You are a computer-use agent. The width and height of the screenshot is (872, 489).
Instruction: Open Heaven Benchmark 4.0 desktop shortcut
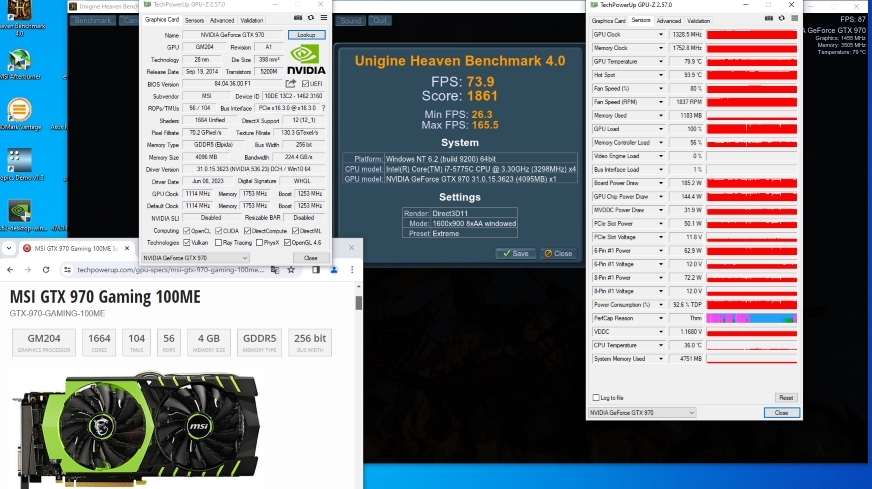(19, 17)
